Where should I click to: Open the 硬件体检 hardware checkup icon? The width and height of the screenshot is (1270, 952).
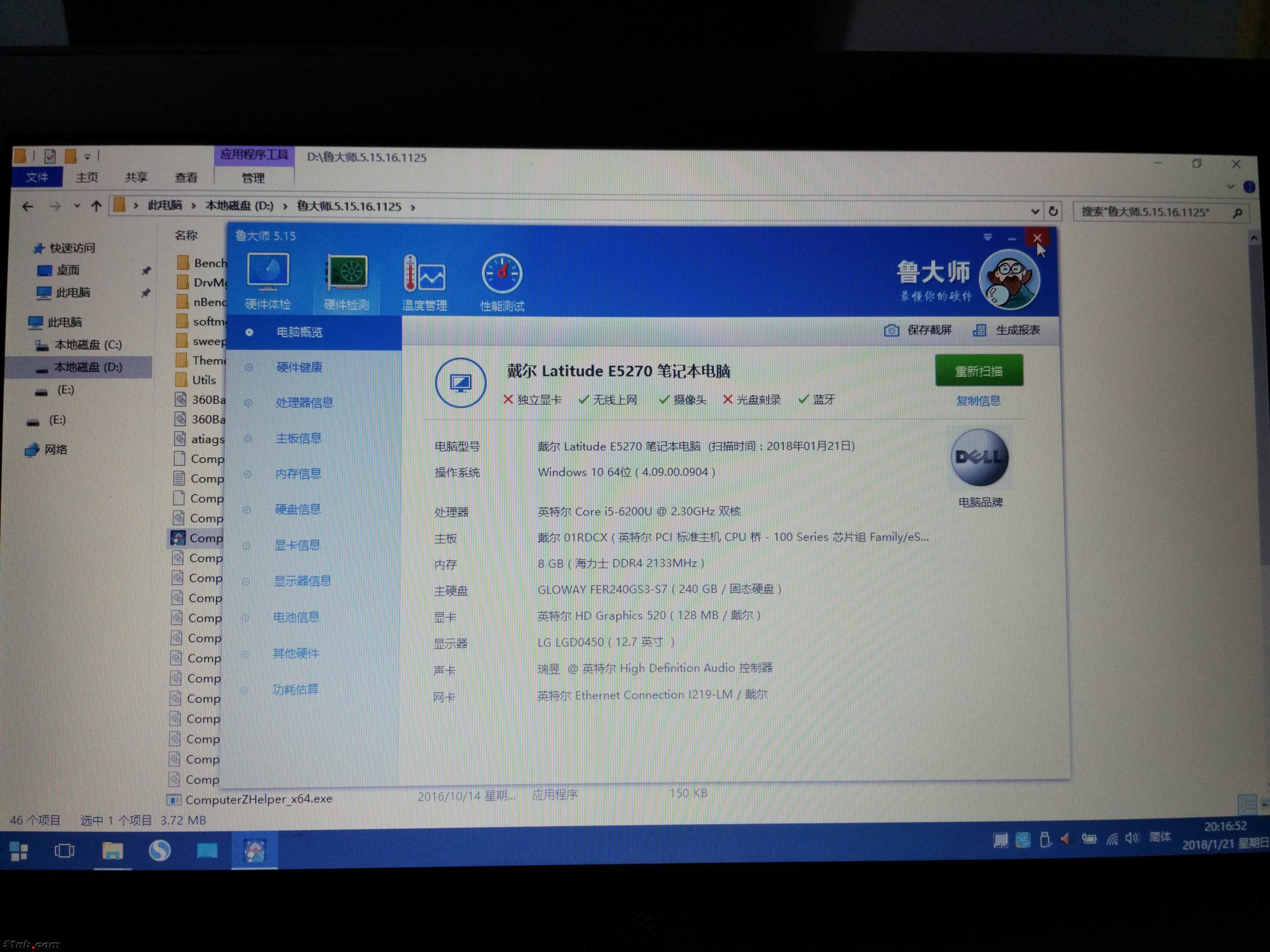click(267, 281)
